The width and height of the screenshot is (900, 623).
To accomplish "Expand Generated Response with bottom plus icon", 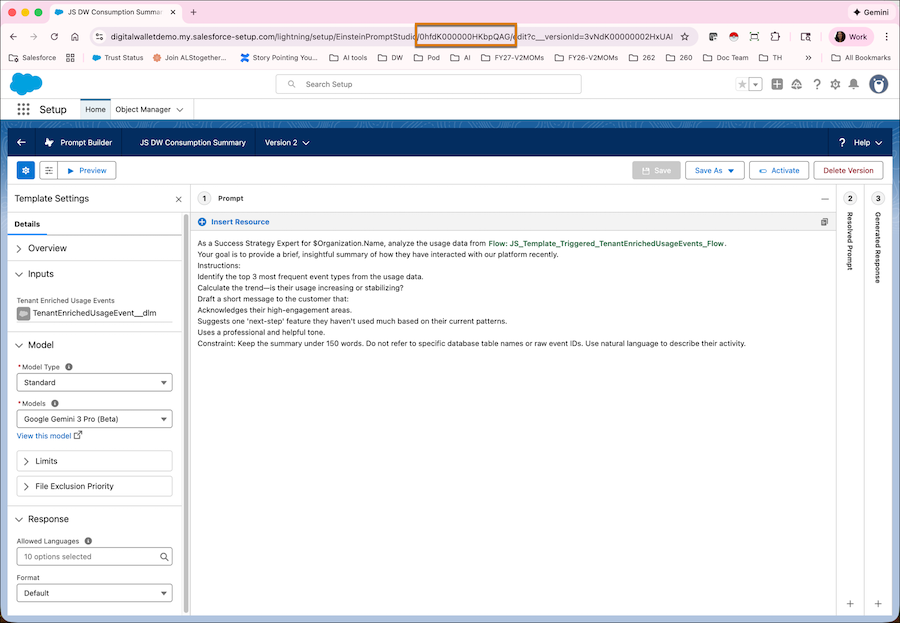I will (878, 603).
